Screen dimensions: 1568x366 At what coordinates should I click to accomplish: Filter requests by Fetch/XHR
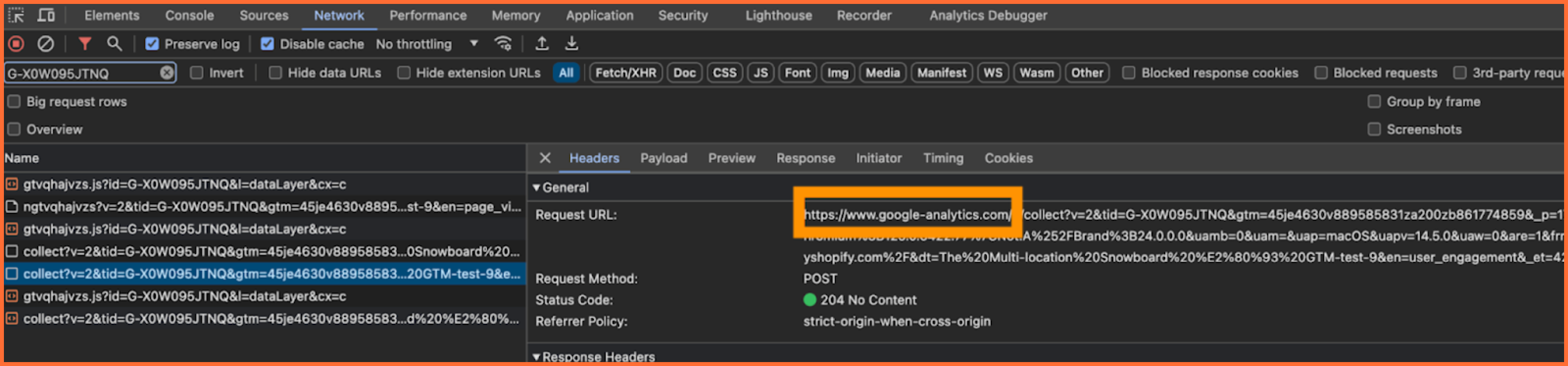click(625, 73)
